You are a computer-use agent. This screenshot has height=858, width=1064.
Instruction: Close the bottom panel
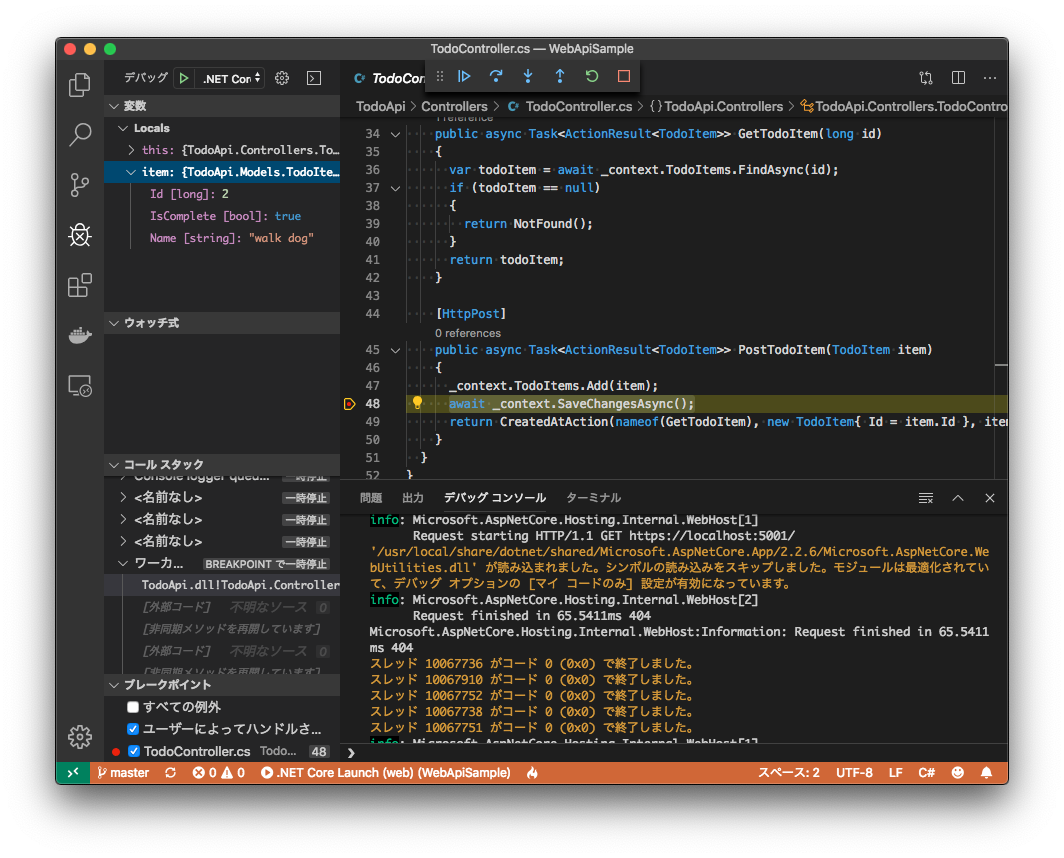(x=990, y=498)
